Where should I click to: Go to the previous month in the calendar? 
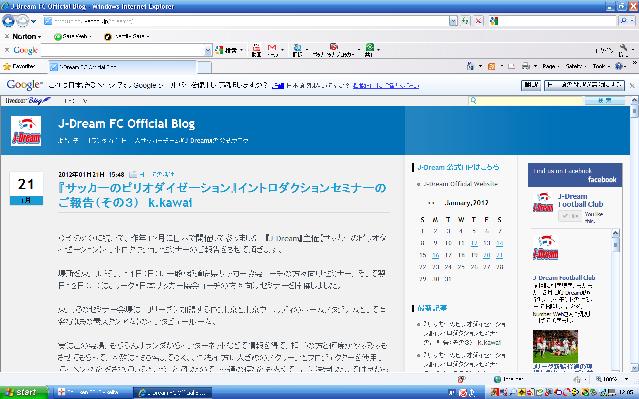tap(431, 203)
